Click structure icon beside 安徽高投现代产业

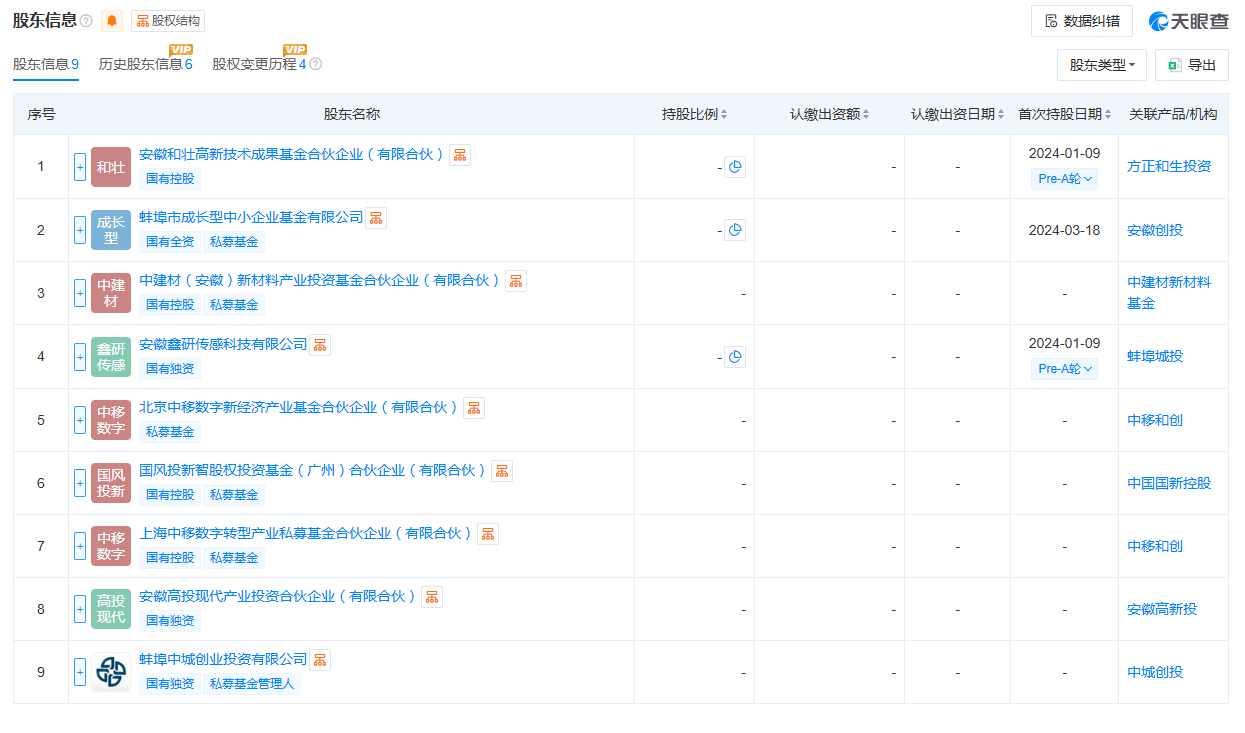tap(432, 597)
